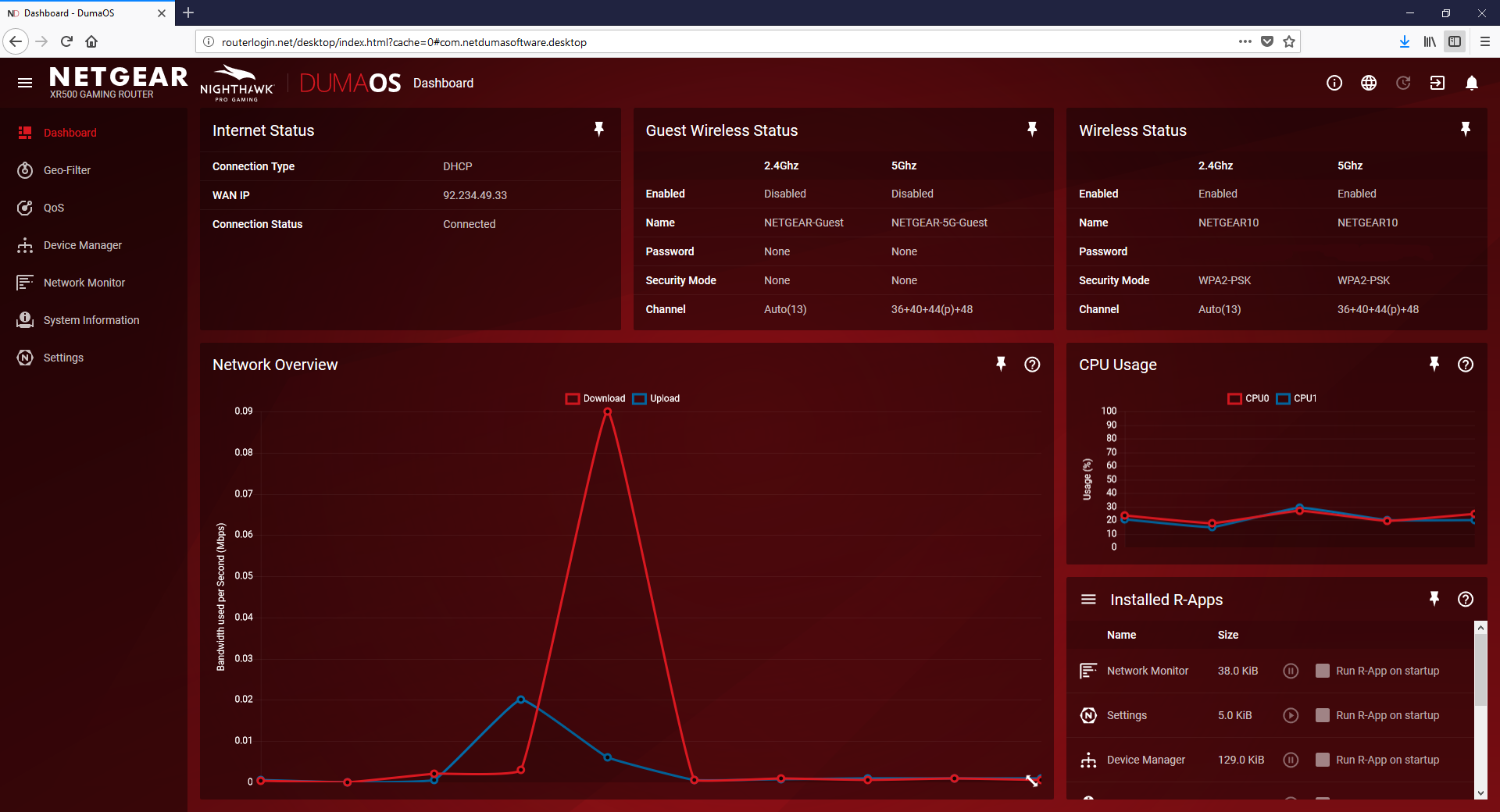Screen dimensions: 1500x812
Task: Open help for Network Overview
Action: click(1032, 365)
